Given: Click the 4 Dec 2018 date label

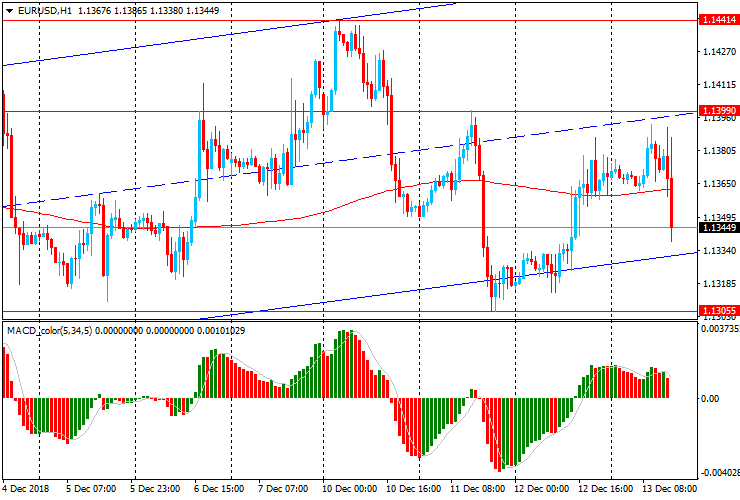Looking at the screenshot, I should [x=27, y=490].
